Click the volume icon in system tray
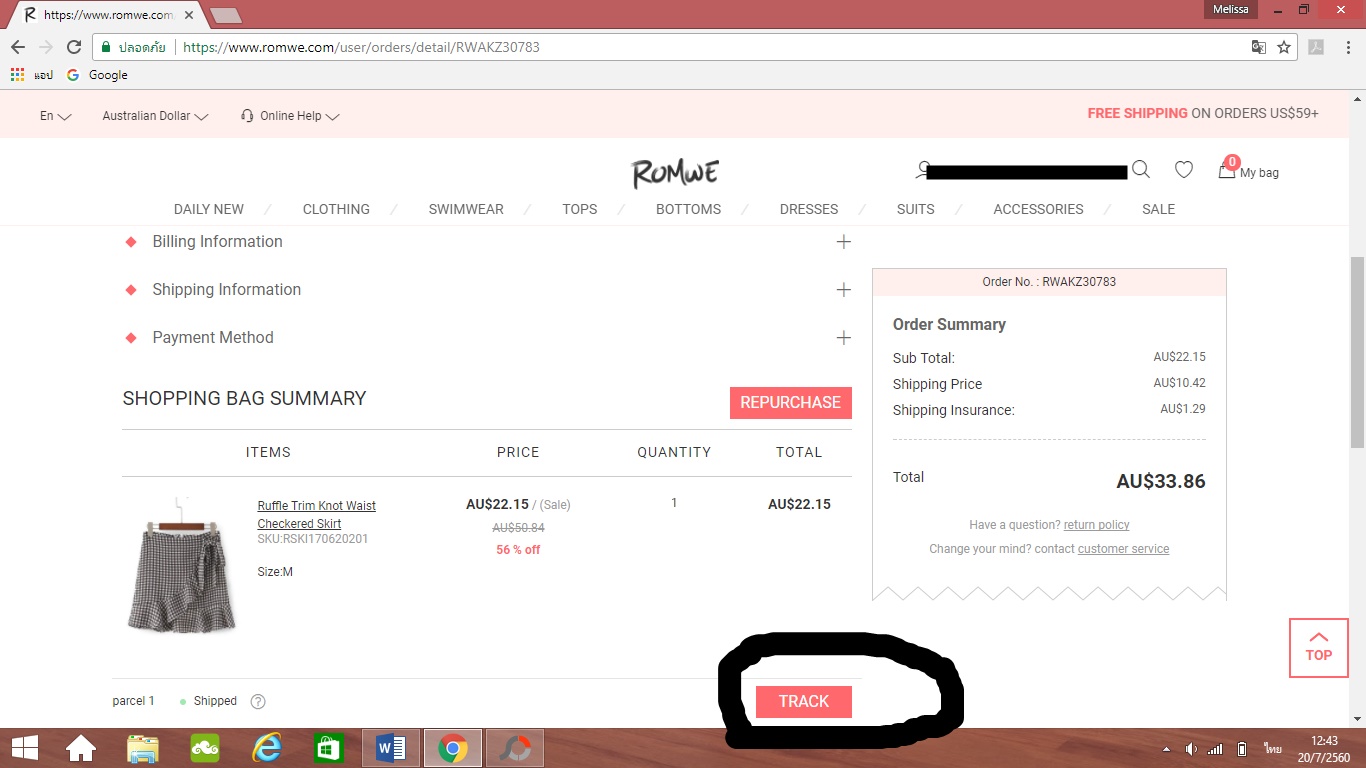Image resolution: width=1366 pixels, height=768 pixels. tap(1191, 749)
